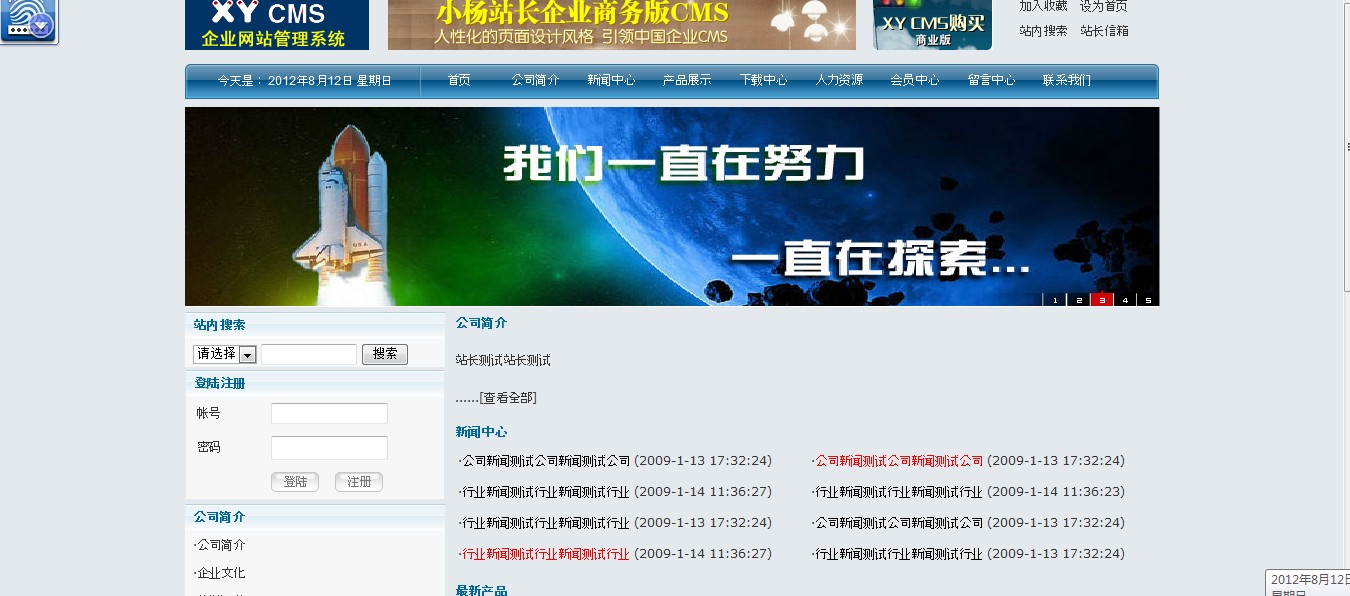Image resolution: width=1350 pixels, height=596 pixels.
Task: Switch to banner slide 2
Action: (x=1078, y=300)
